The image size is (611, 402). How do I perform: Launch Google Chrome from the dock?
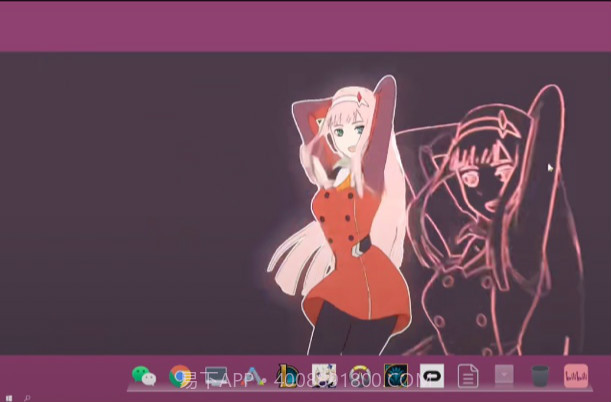tap(180, 377)
